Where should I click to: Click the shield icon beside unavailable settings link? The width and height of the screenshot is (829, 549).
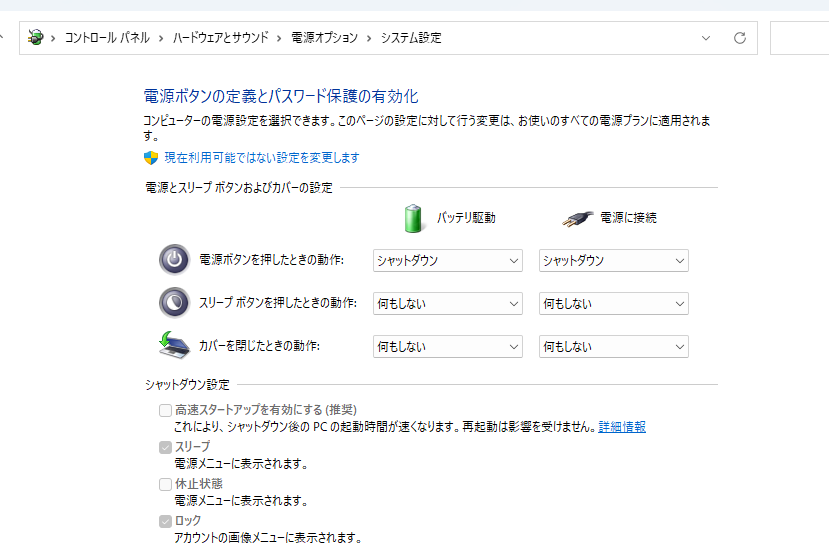tap(151, 158)
